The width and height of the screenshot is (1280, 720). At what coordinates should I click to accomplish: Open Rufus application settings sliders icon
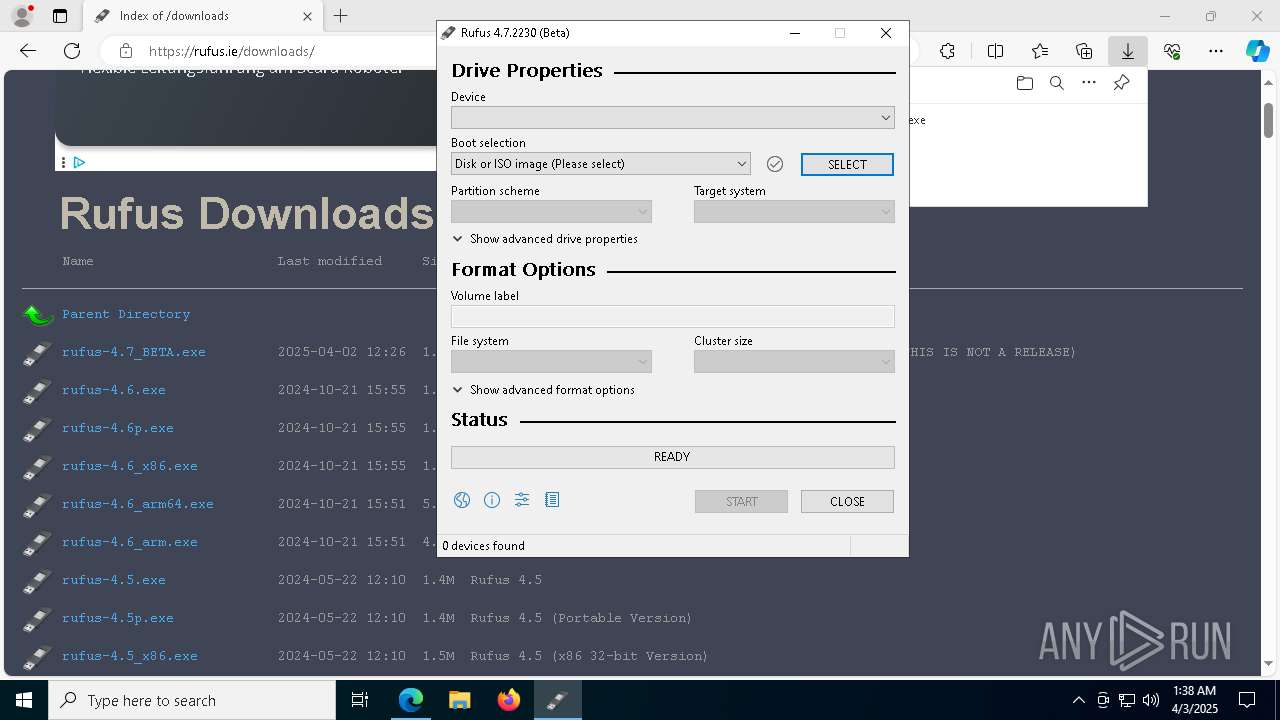pyautogui.click(x=522, y=500)
